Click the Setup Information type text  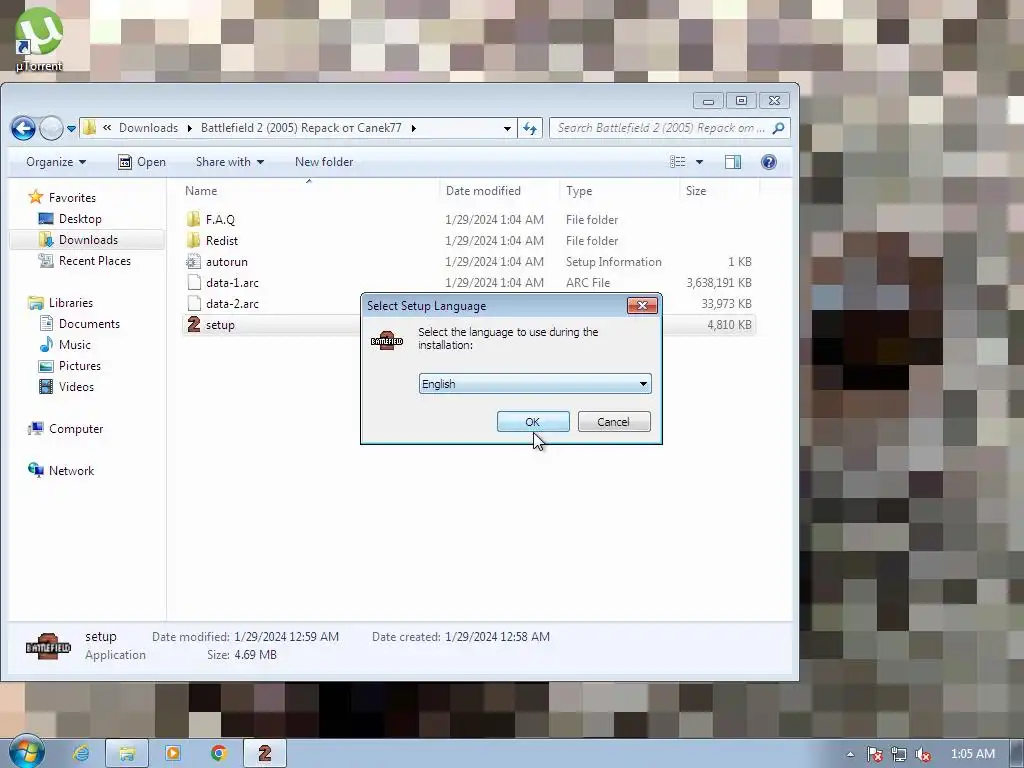[x=614, y=262]
